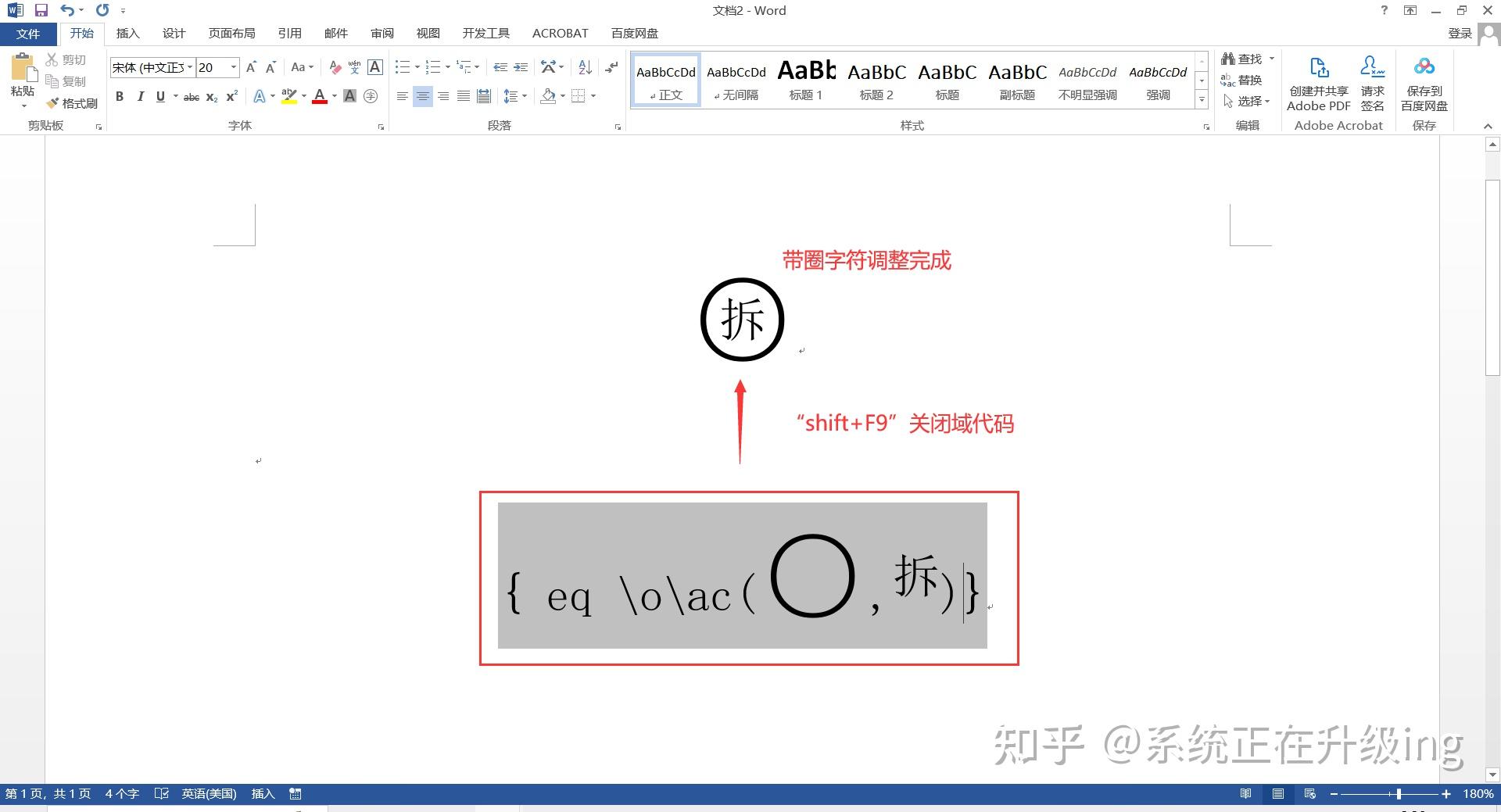Open the font size dropdown
This screenshot has height=812, width=1501.
[232, 68]
